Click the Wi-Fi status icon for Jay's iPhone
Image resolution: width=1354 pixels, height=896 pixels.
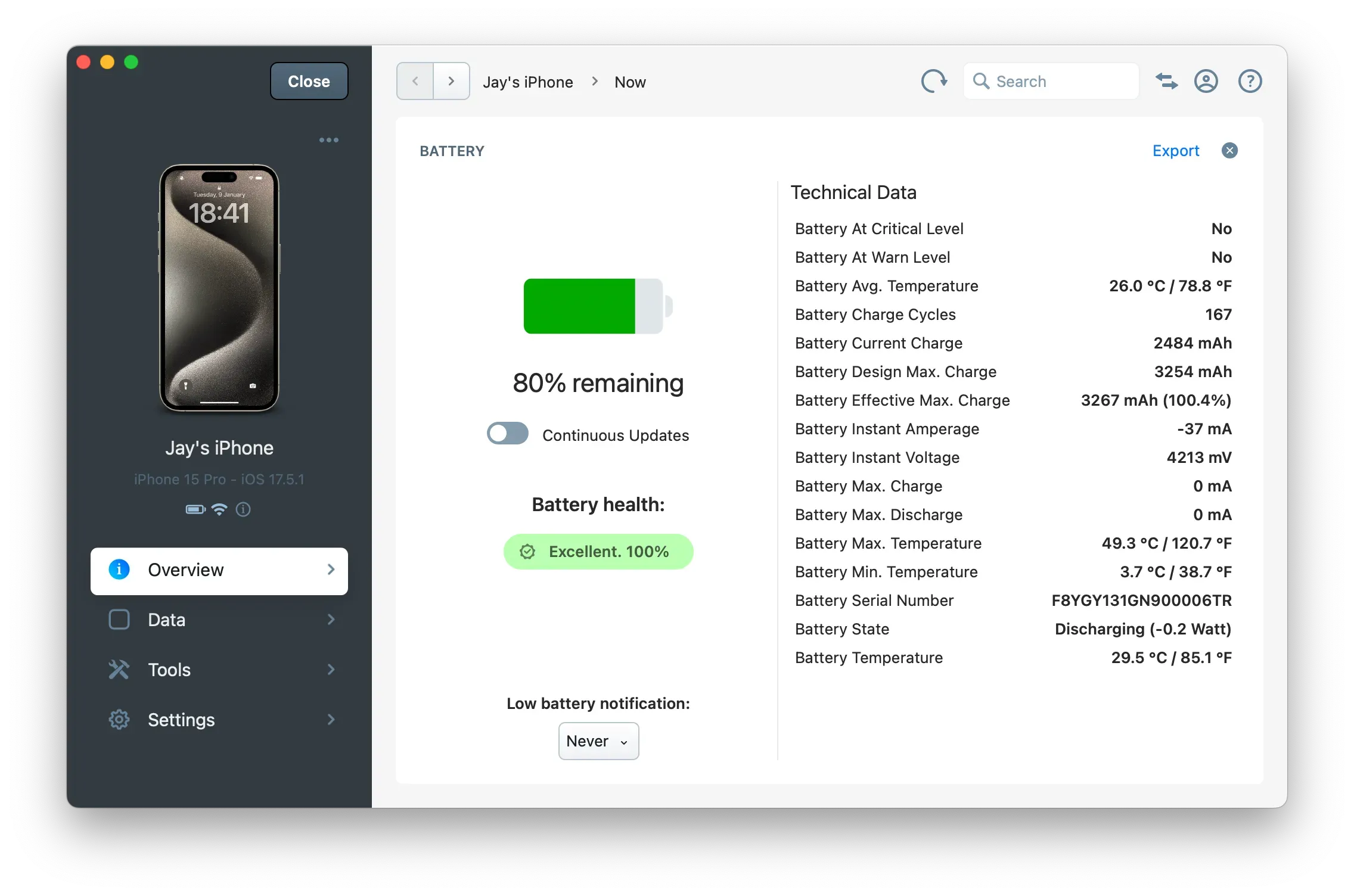click(219, 509)
